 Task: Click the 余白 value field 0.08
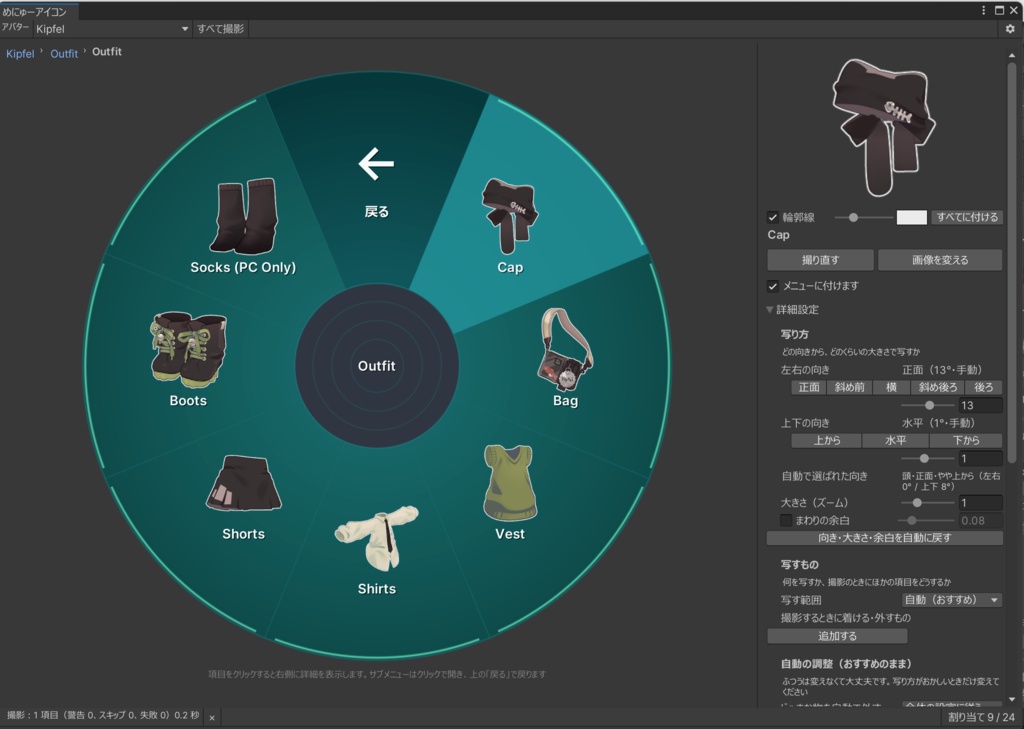[x=980, y=521]
